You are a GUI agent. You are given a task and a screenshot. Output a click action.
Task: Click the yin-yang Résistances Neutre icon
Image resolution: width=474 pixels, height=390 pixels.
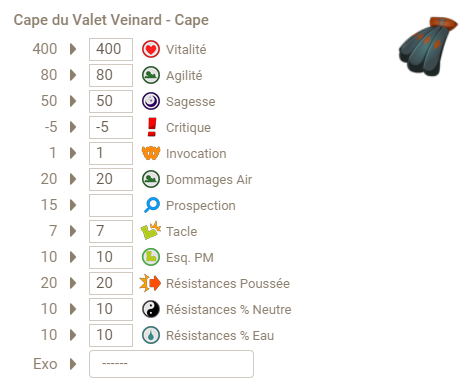[151, 309]
